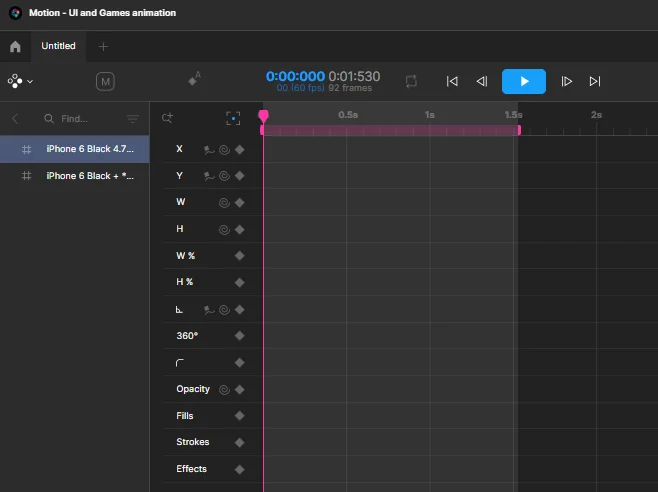658x492 pixels.
Task: Open the dots menu dropdown in toolbar
Action: point(20,81)
